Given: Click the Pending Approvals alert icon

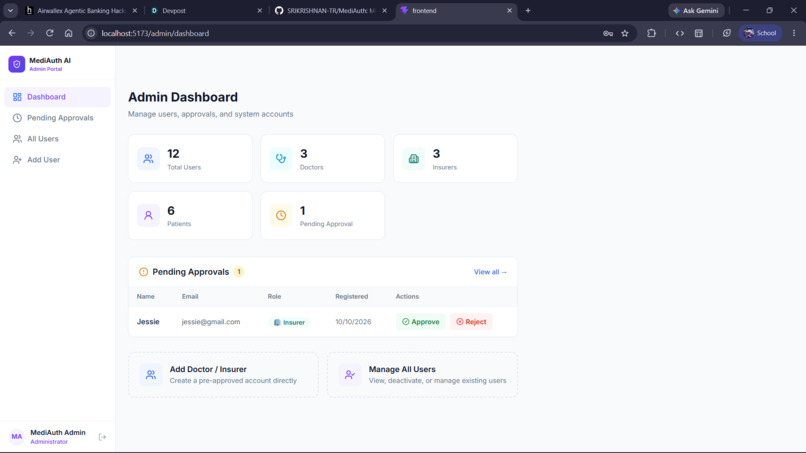Looking at the screenshot, I should click(x=143, y=272).
